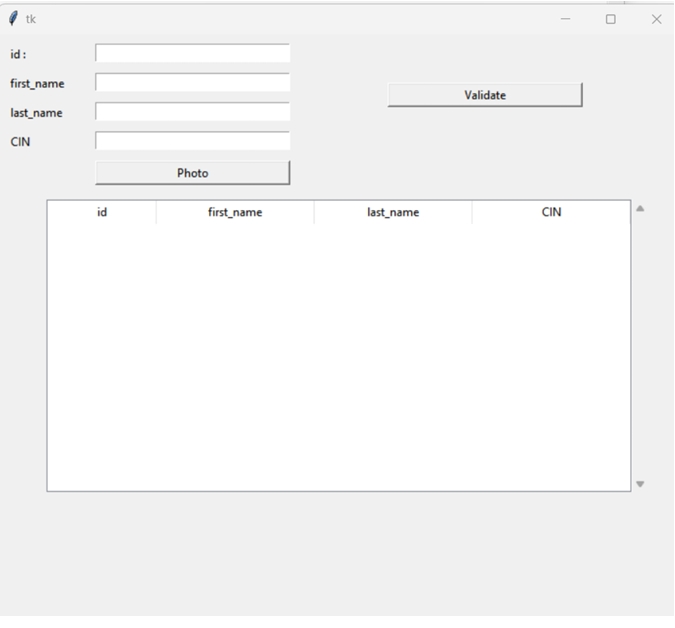Image resolution: width=675 pixels, height=628 pixels.
Task: Click the first_name label beside the entry field
Action: tap(37, 84)
